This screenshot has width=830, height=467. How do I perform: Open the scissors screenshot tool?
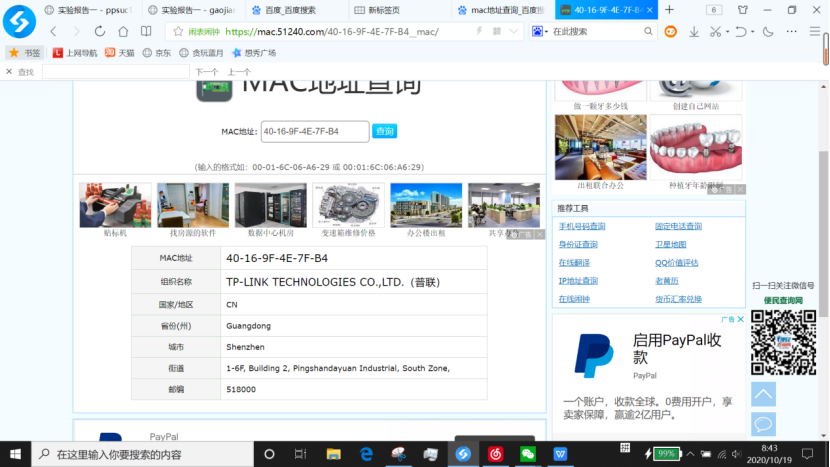716,32
